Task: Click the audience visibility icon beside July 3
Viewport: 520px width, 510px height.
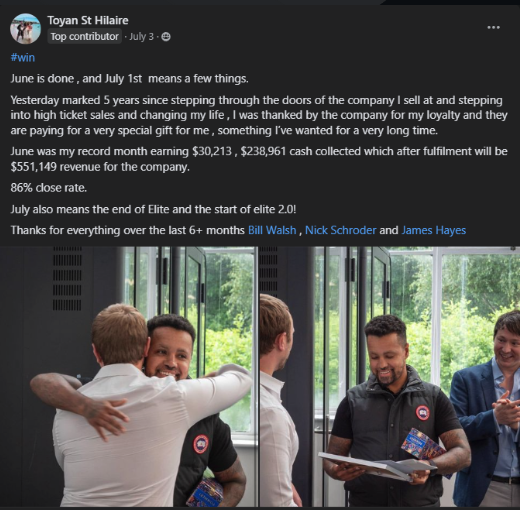Action: click(x=166, y=37)
